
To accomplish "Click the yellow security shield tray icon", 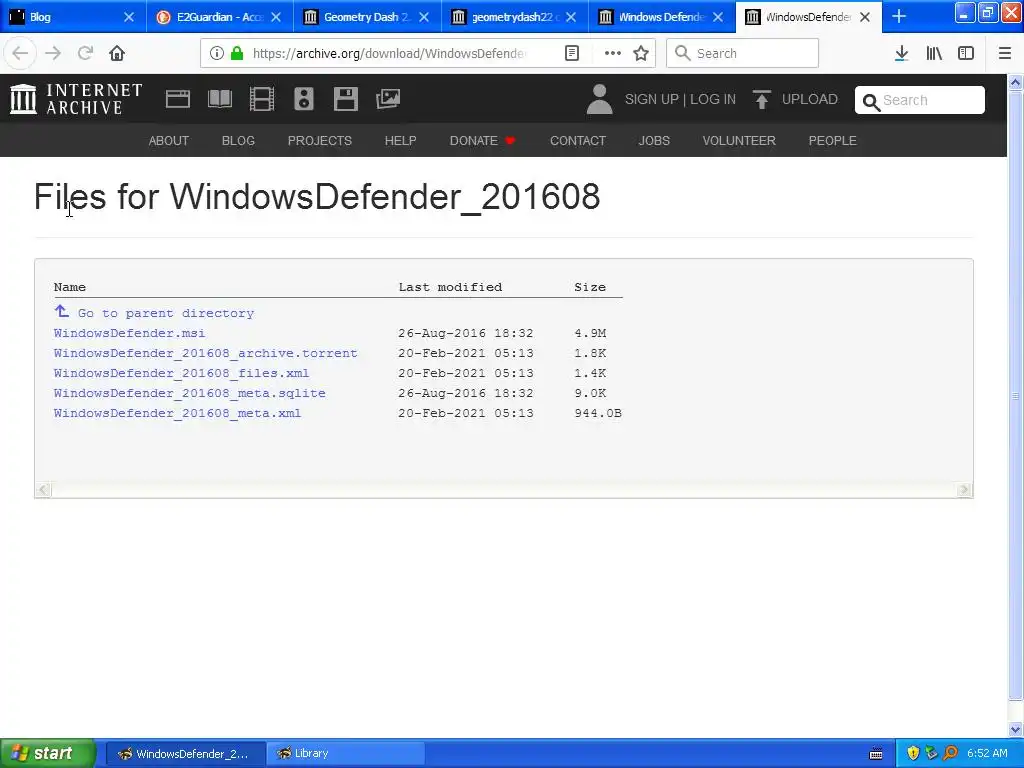I will (913, 754).
